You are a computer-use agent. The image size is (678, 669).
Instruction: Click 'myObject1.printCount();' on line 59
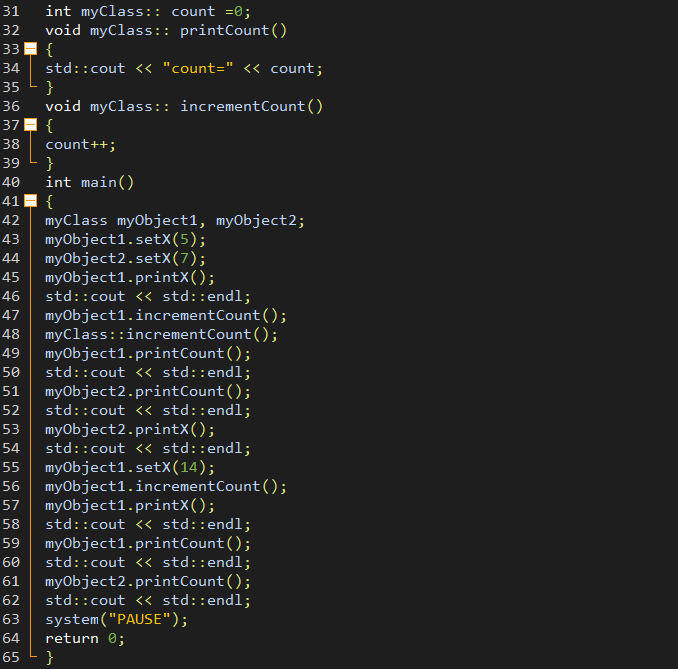click(148, 544)
